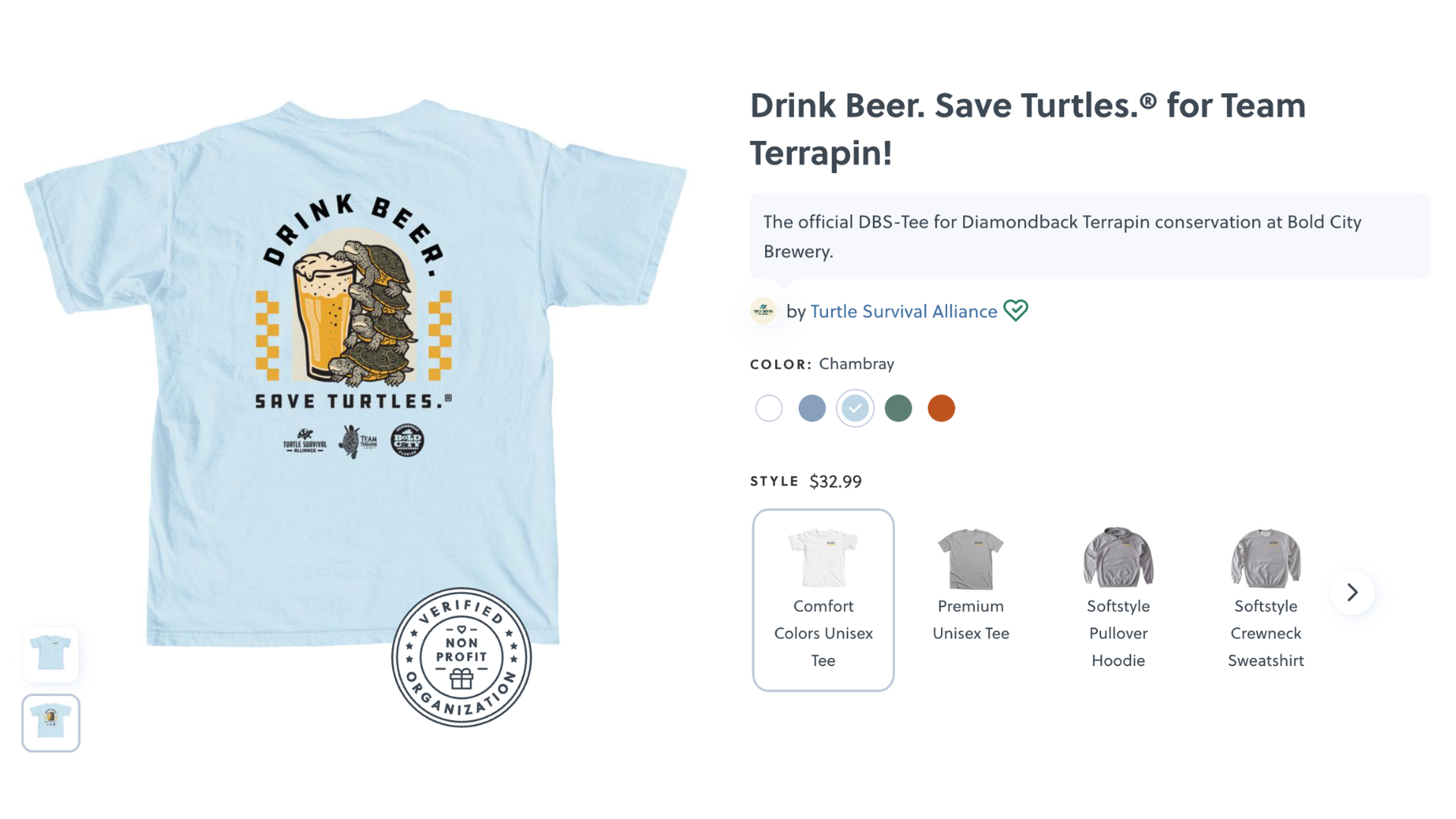Choose the Comfort Colors Unisex Tee label
1456x819 pixels.
point(823,633)
